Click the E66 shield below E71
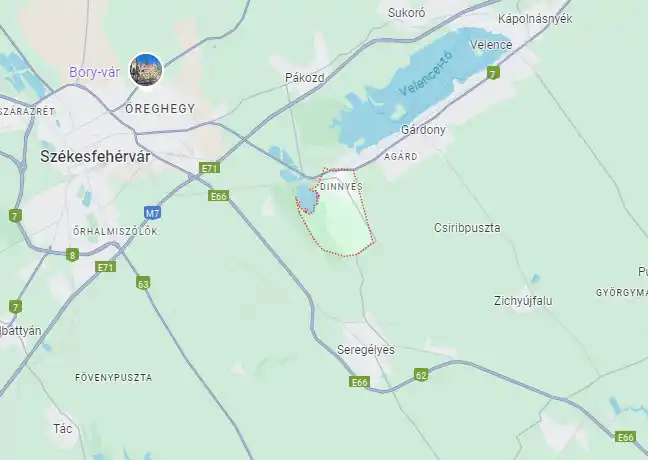Viewport: 648px width, 460px height. point(219,196)
